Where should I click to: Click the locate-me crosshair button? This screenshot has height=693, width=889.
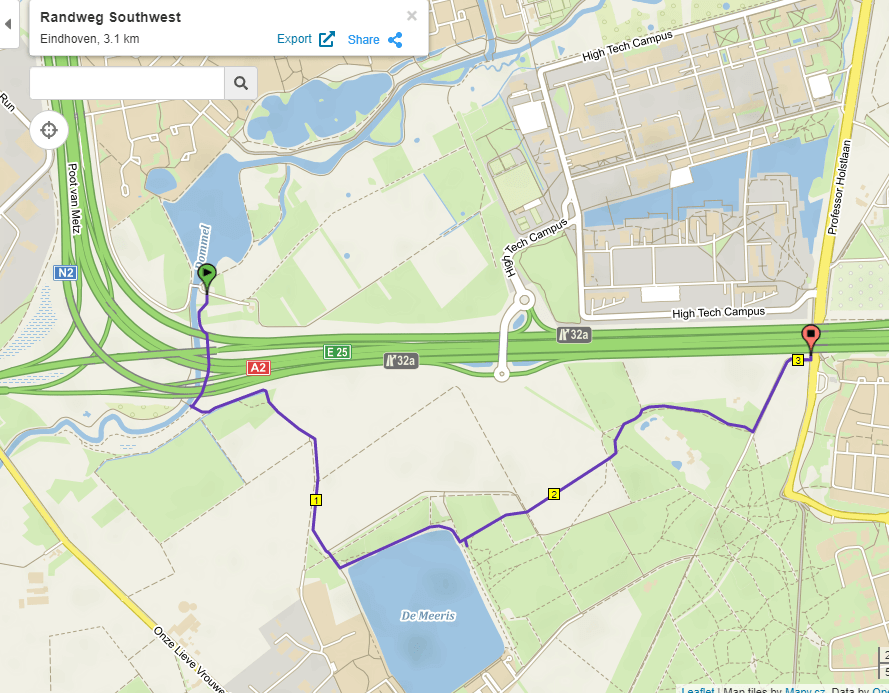tap(49, 130)
